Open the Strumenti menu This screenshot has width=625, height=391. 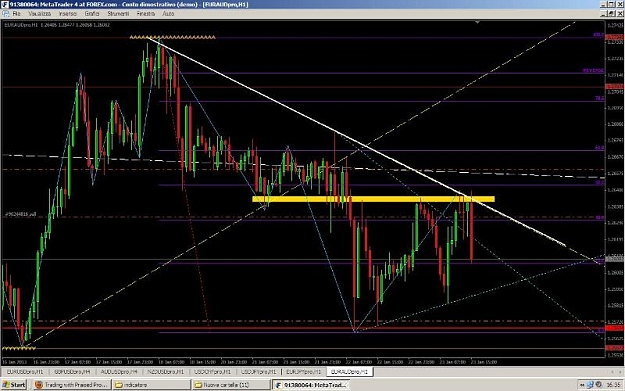[x=118, y=14]
